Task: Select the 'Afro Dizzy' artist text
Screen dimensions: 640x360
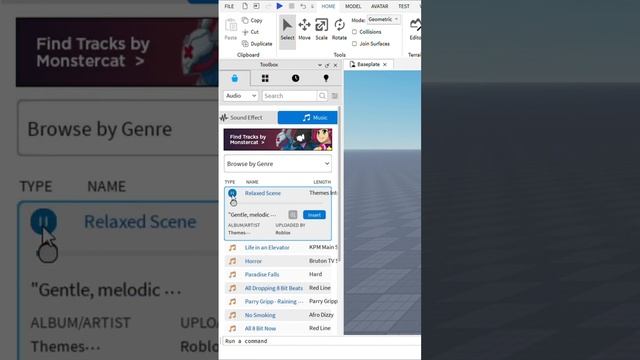Action: tap(321, 315)
